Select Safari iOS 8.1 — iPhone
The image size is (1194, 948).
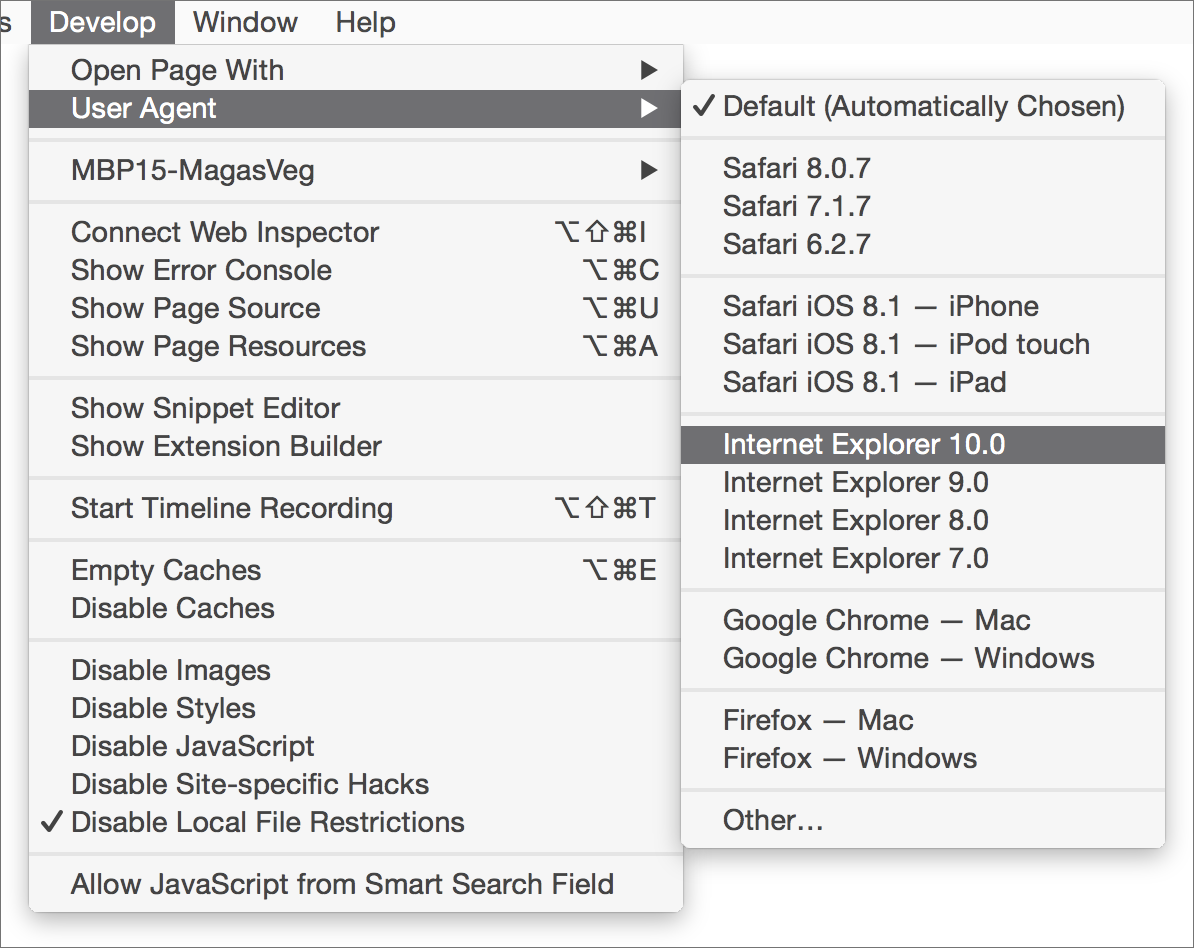pos(923,306)
